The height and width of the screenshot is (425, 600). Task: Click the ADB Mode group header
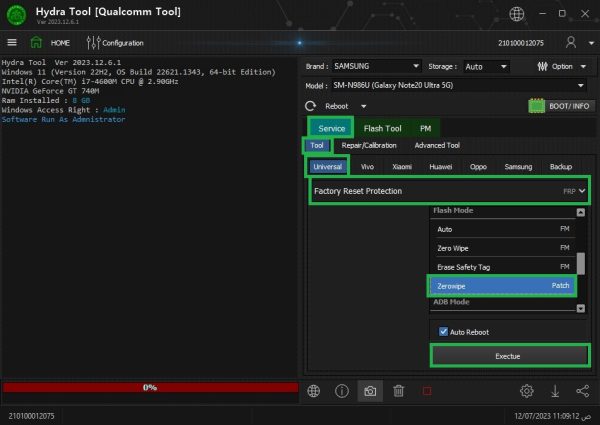451,302
